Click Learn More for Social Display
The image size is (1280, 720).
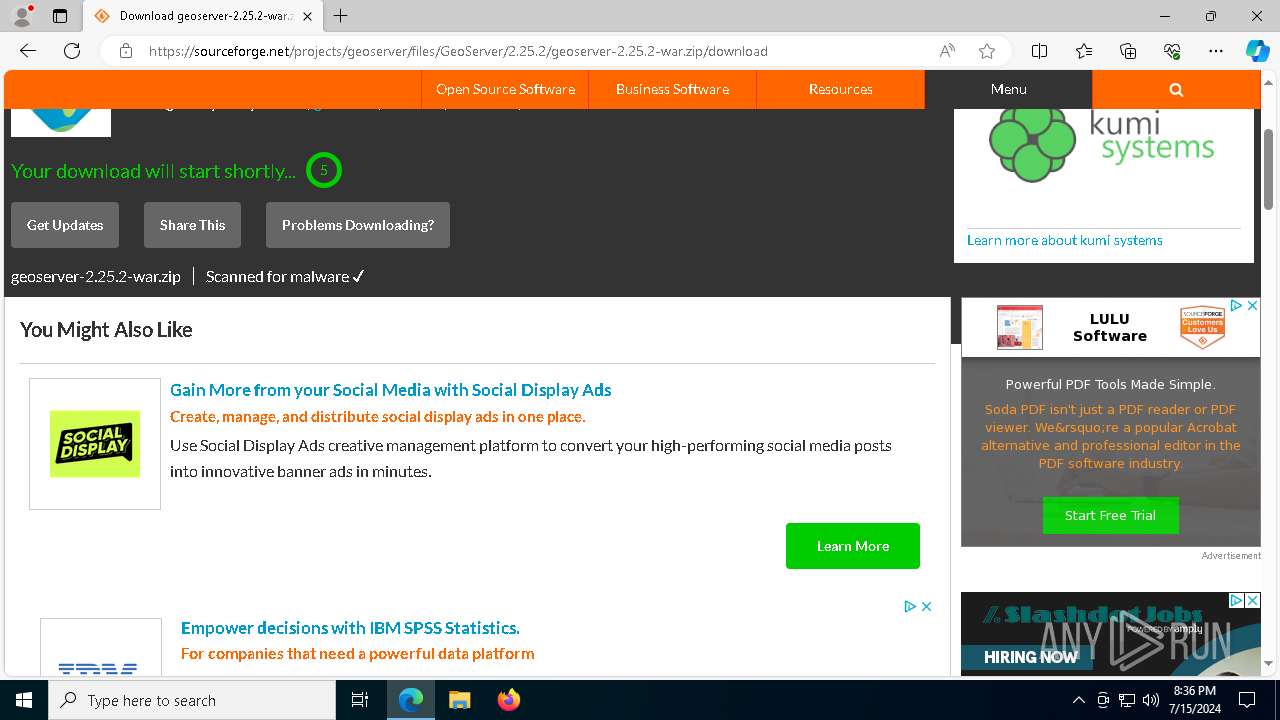(853, 546)
